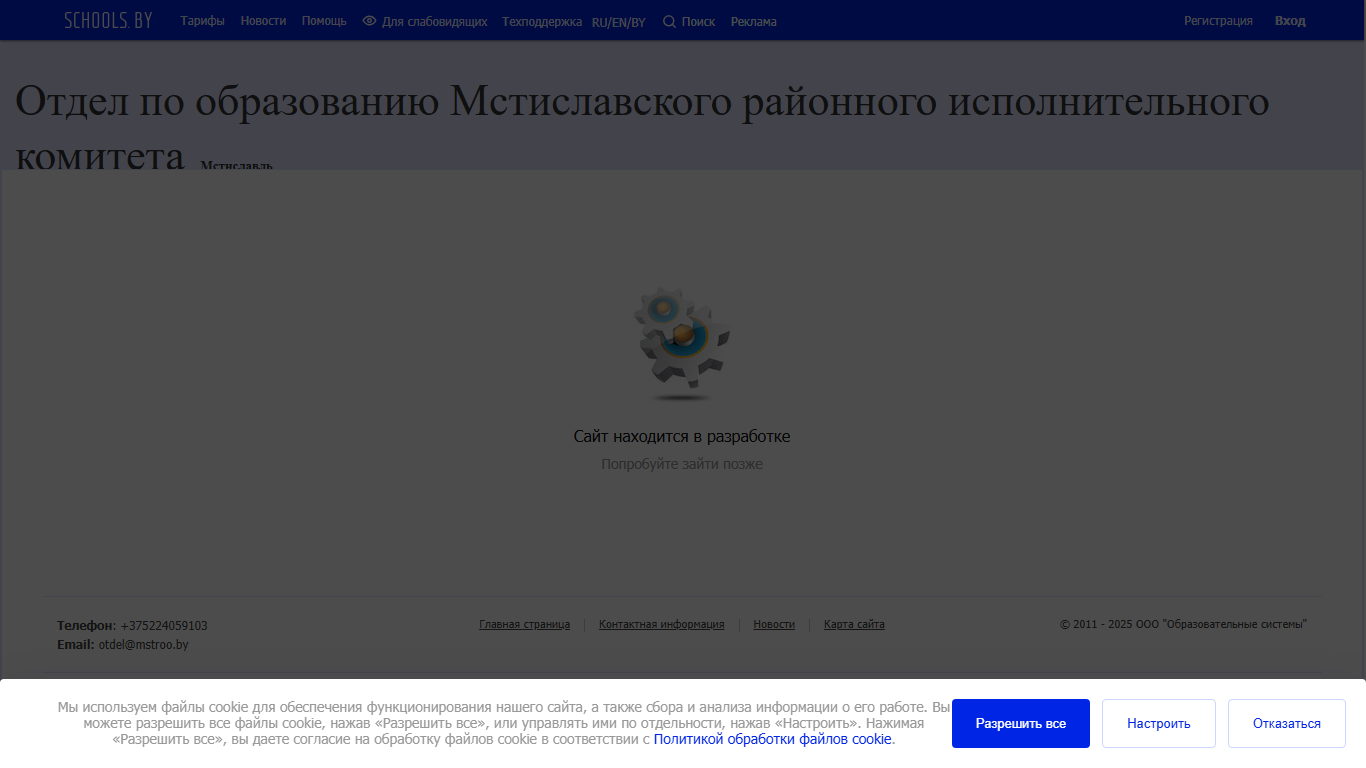Go to Регистрация page
This screenshot has width=1366, height=768.
1218,21
